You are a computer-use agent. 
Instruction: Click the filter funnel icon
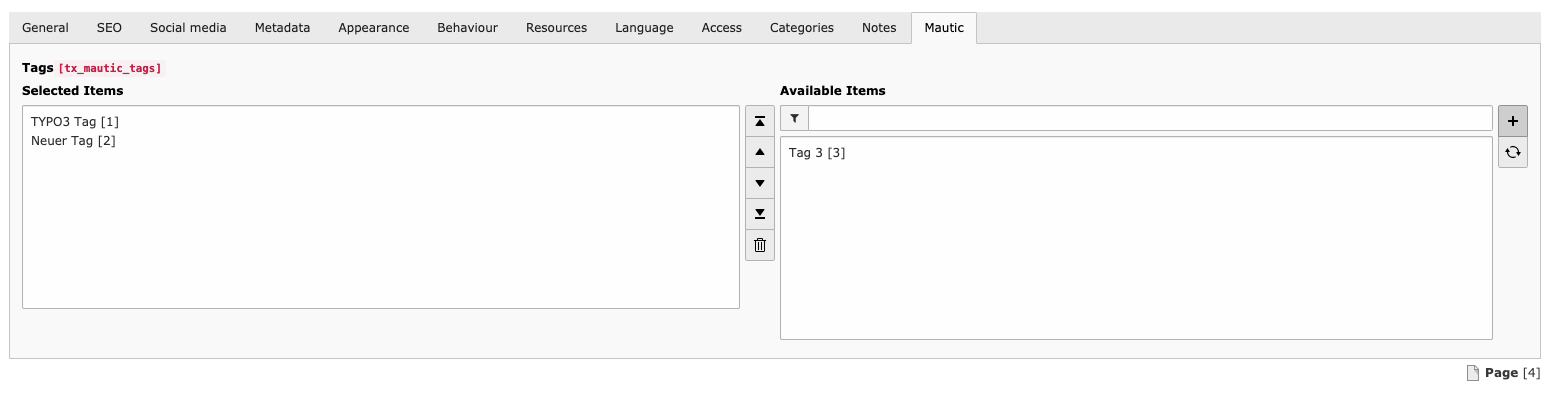pos(794,118)
